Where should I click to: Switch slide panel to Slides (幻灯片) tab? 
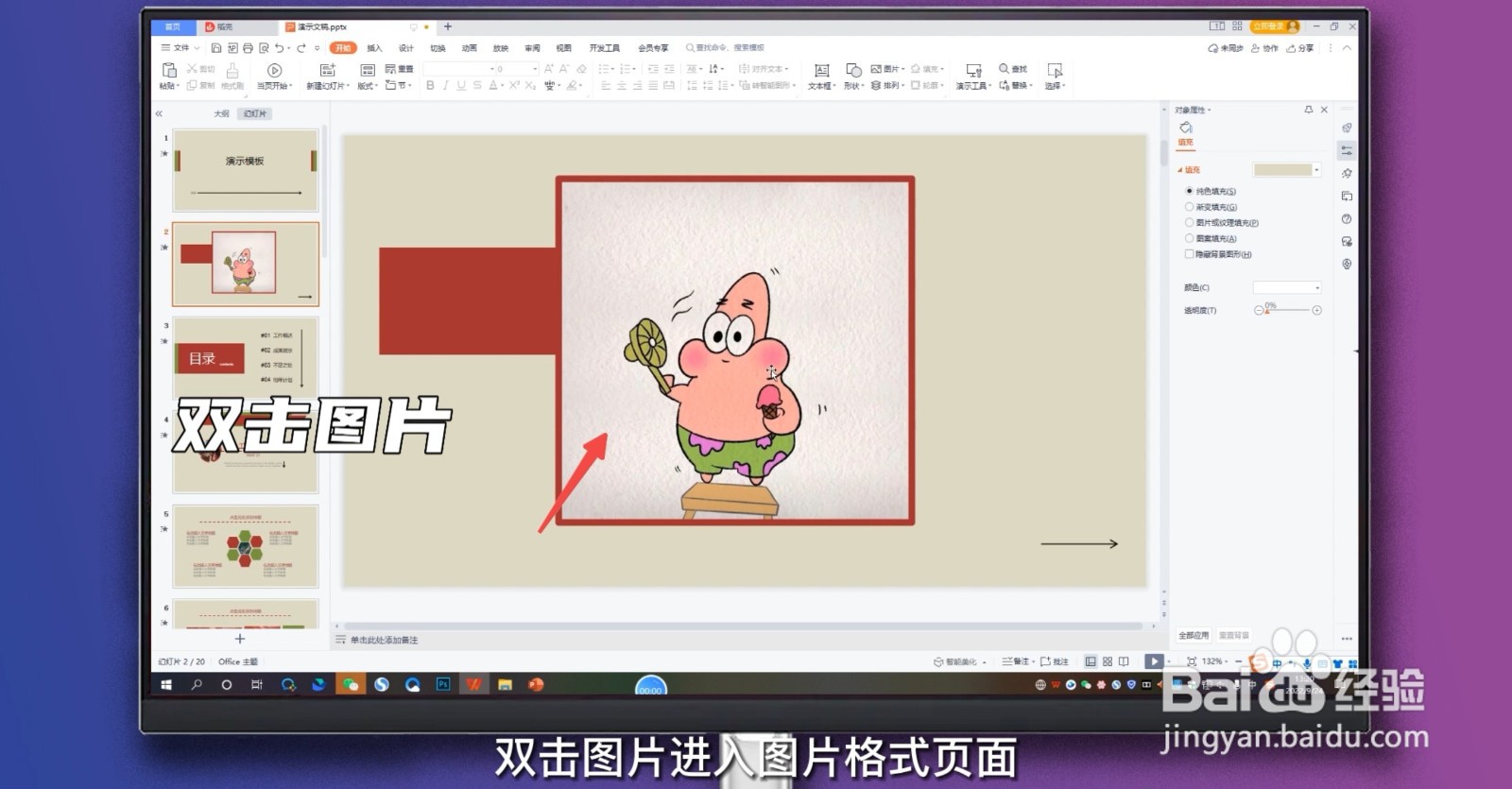(254, 113)
